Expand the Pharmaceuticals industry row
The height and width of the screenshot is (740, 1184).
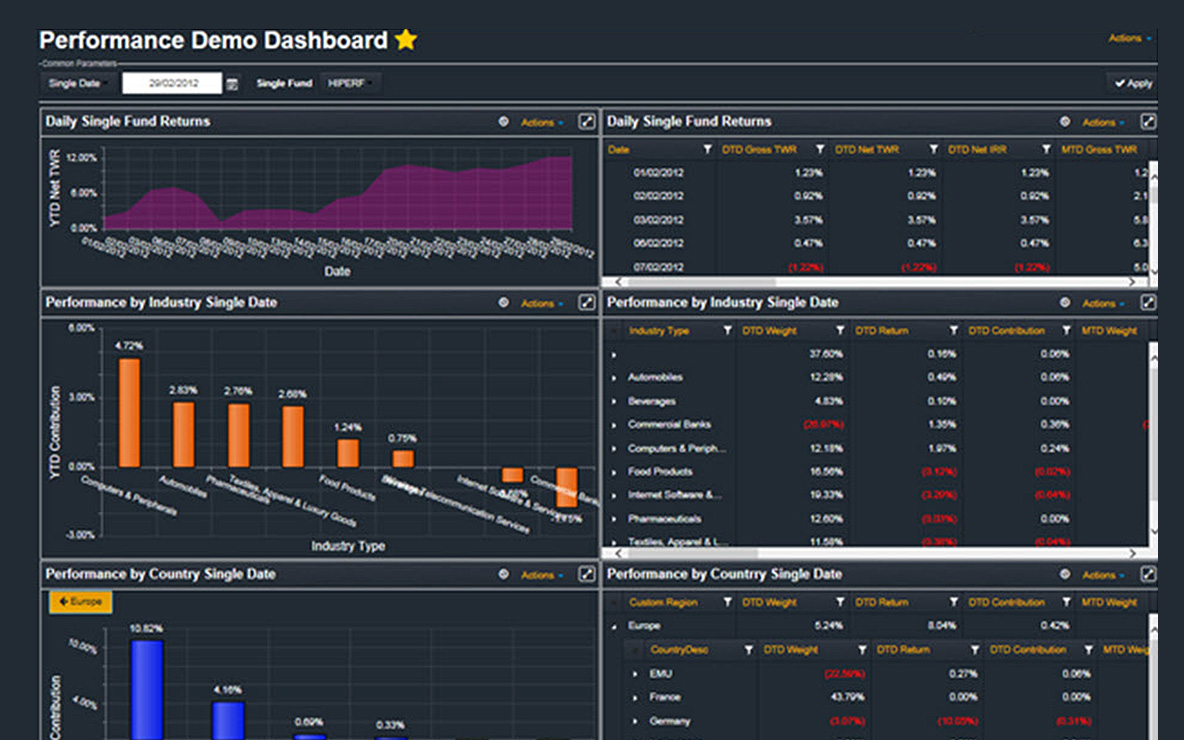pyautogui.click(x=614, y=520)
